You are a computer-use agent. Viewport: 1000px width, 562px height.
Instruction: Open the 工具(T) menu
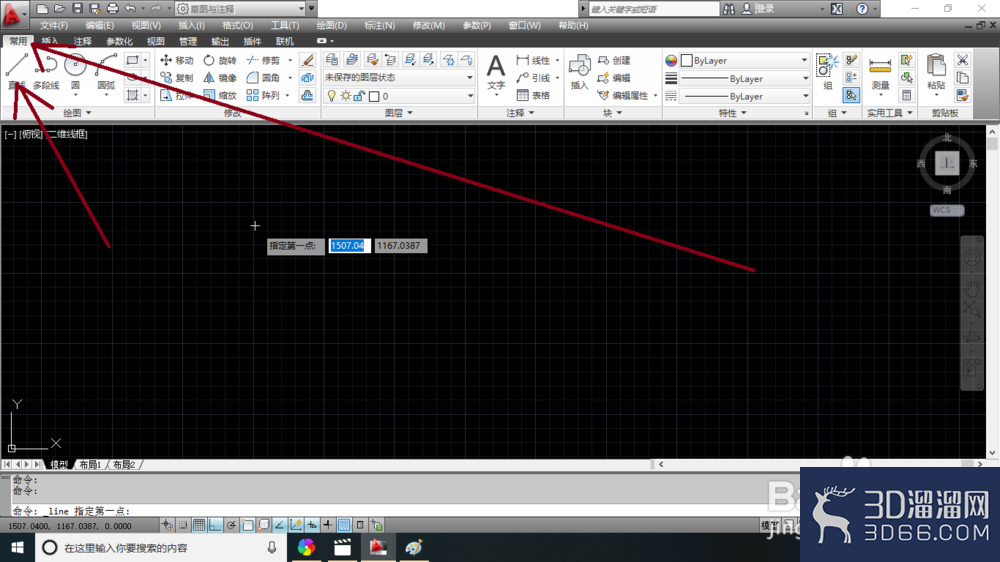(x=284, y=26)
